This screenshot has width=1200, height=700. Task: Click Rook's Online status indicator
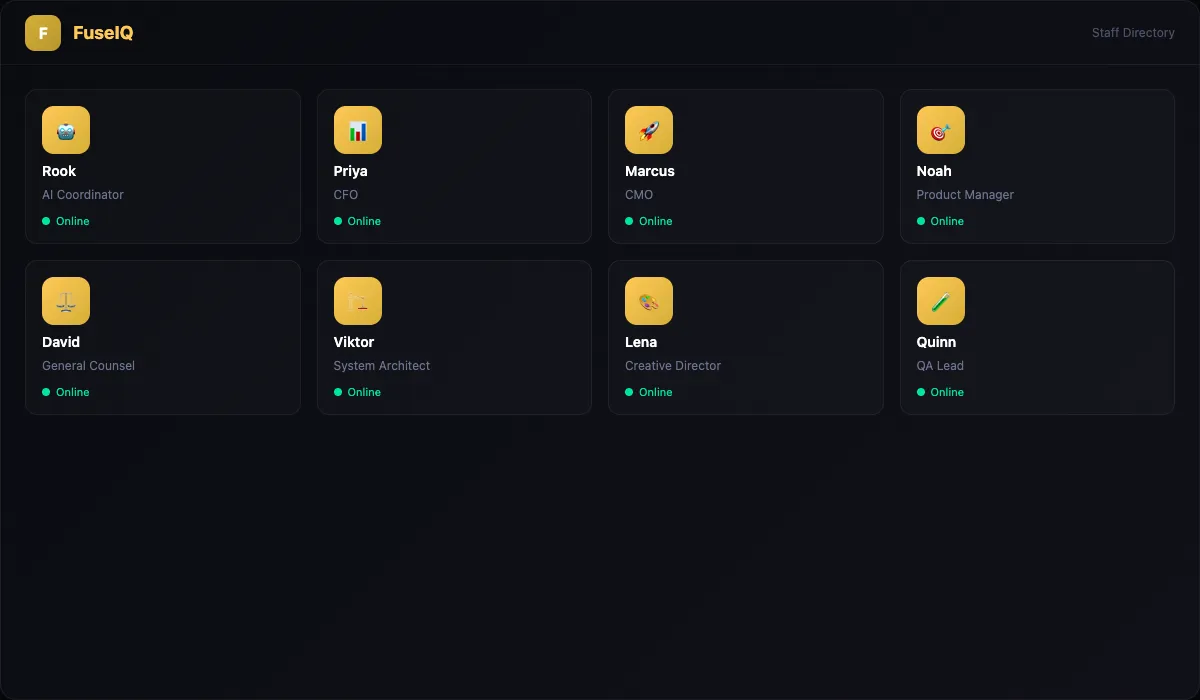(66, 221)
